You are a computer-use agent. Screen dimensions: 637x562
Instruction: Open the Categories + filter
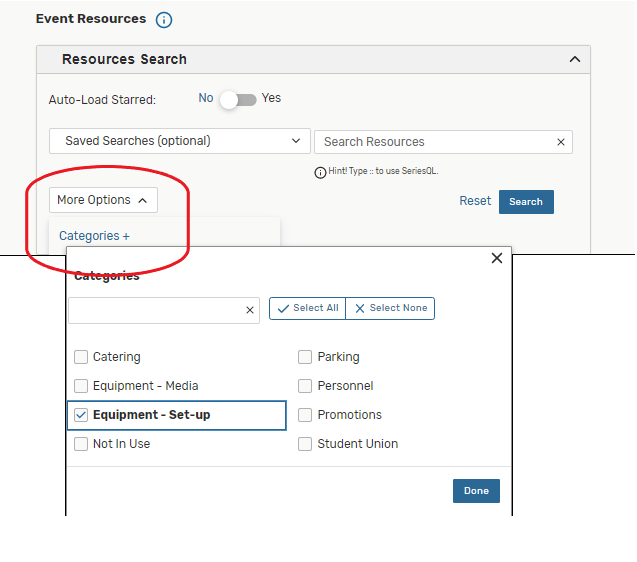[x=94, y=236]
